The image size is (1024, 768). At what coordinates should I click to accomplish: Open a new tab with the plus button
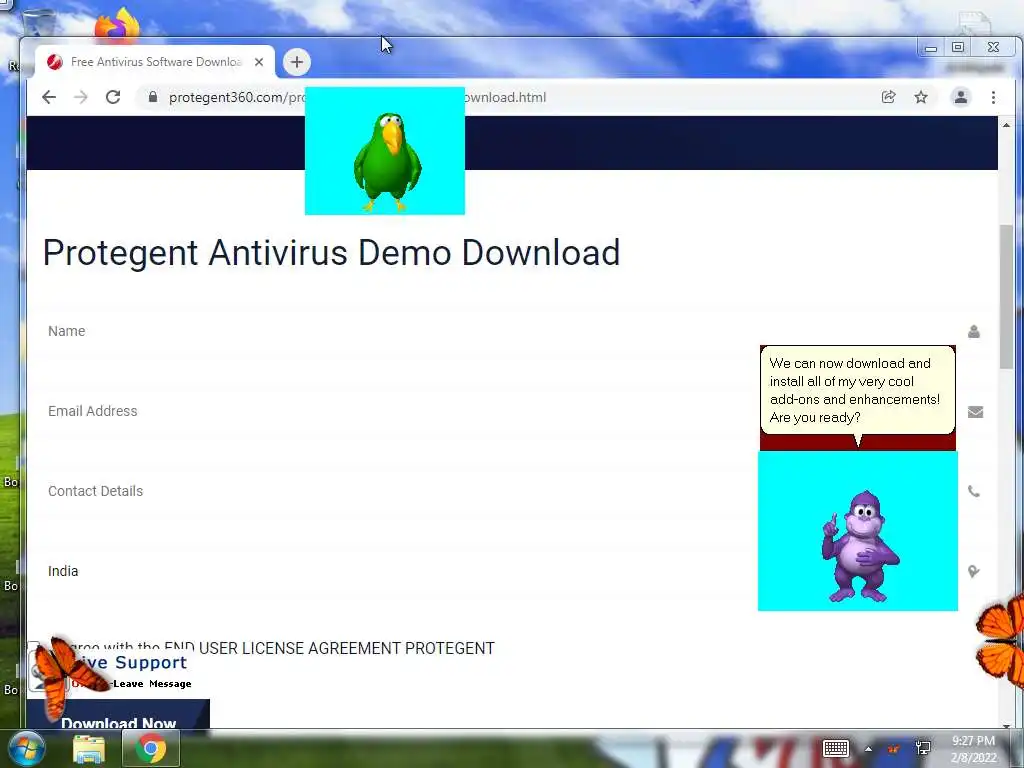296,62
